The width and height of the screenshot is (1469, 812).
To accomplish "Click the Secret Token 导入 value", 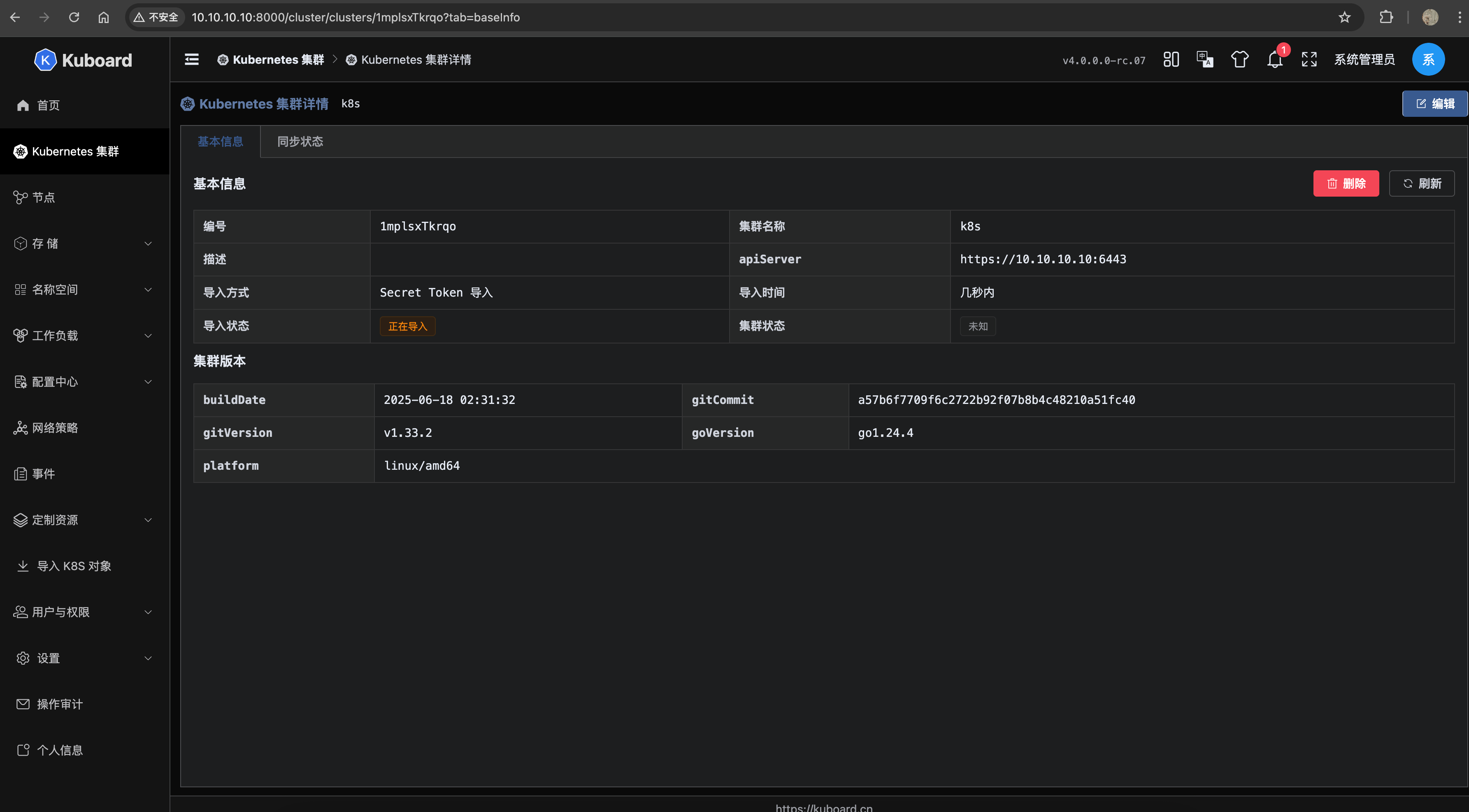I will (x=436, y=292).
